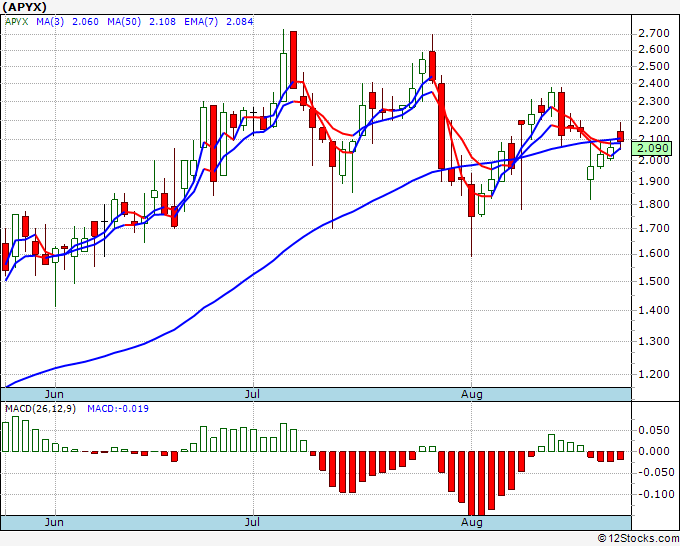Screen dimensions: 680x546
Task: Click the 2.500 price axis label
Action: 654,66
